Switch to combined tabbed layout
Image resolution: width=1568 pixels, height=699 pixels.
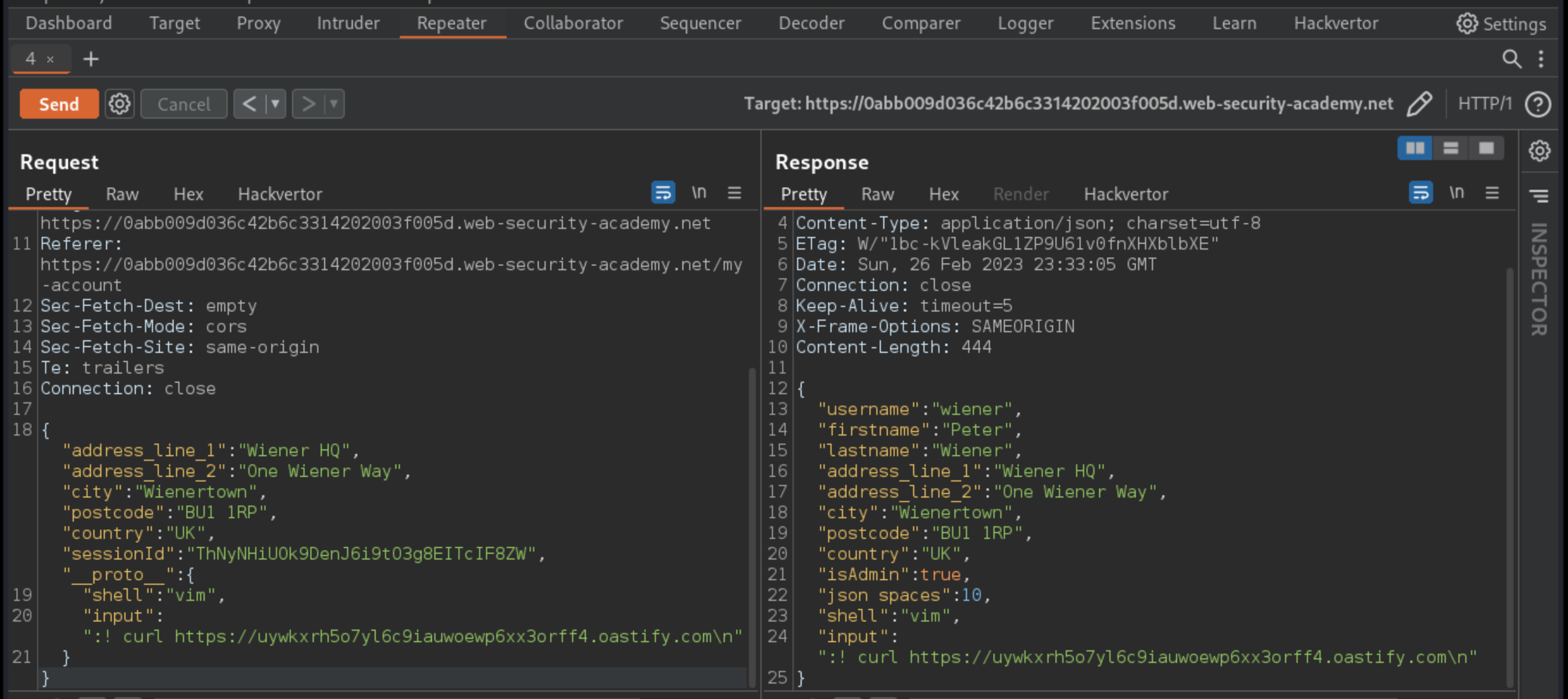pos(1486,148)
